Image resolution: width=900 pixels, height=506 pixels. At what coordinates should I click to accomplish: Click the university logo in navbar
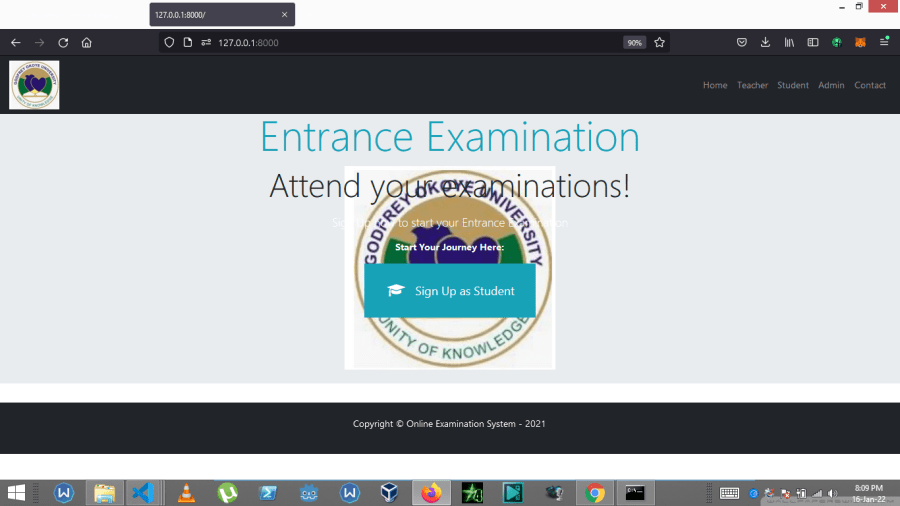coord(34,85)
